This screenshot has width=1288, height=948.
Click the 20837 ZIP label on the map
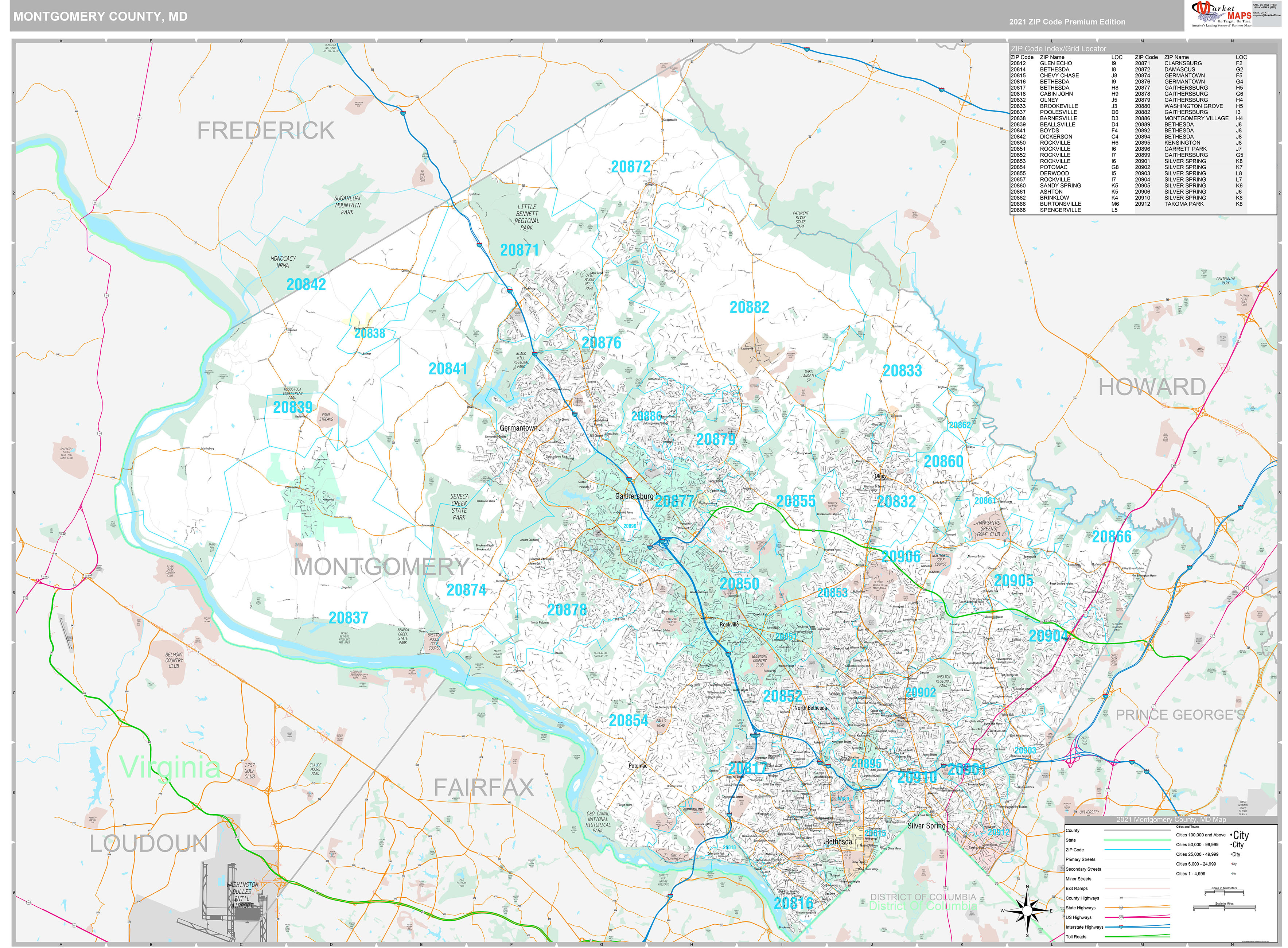point(348,618)
